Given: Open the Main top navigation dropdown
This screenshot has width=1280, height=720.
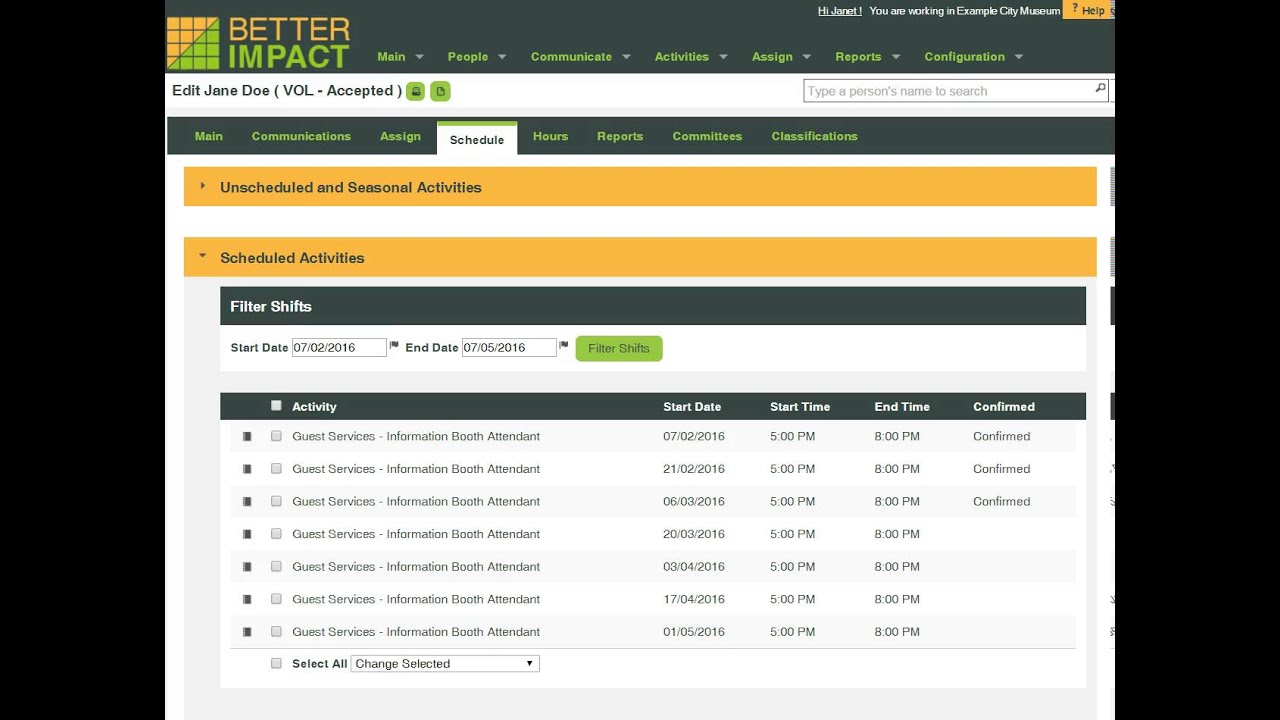Looking at the screenshot, I should tap(400, 57).
